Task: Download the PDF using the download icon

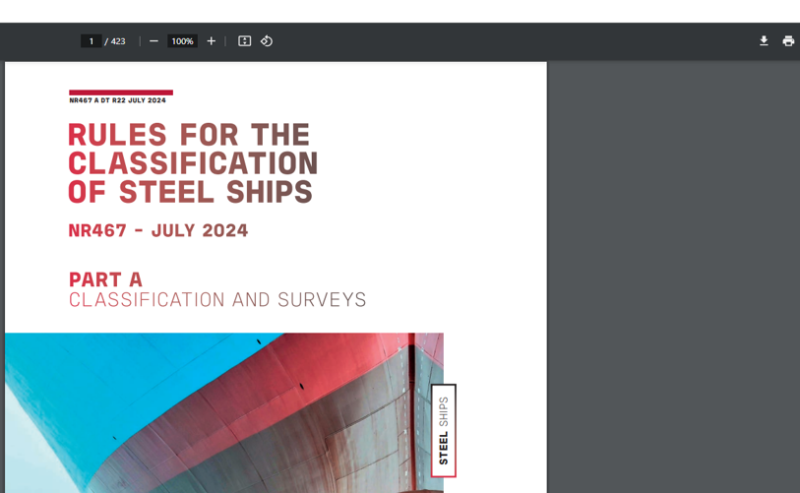Action: [x=764, y=41]
